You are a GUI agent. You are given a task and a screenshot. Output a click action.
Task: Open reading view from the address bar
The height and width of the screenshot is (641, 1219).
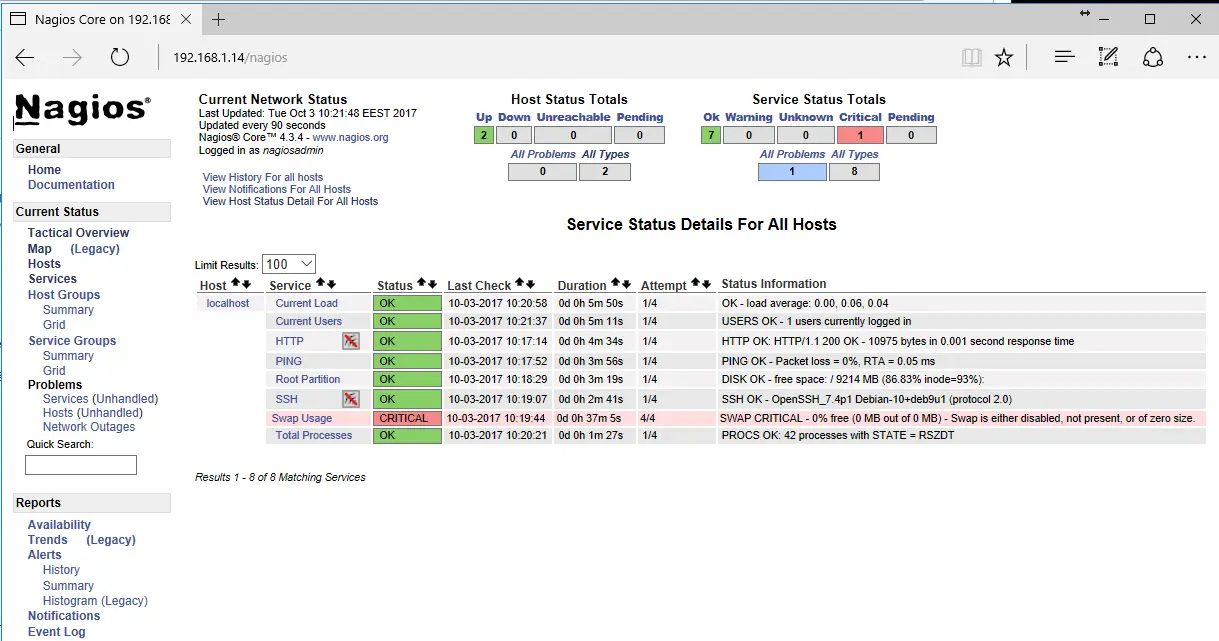click(971, 58)
